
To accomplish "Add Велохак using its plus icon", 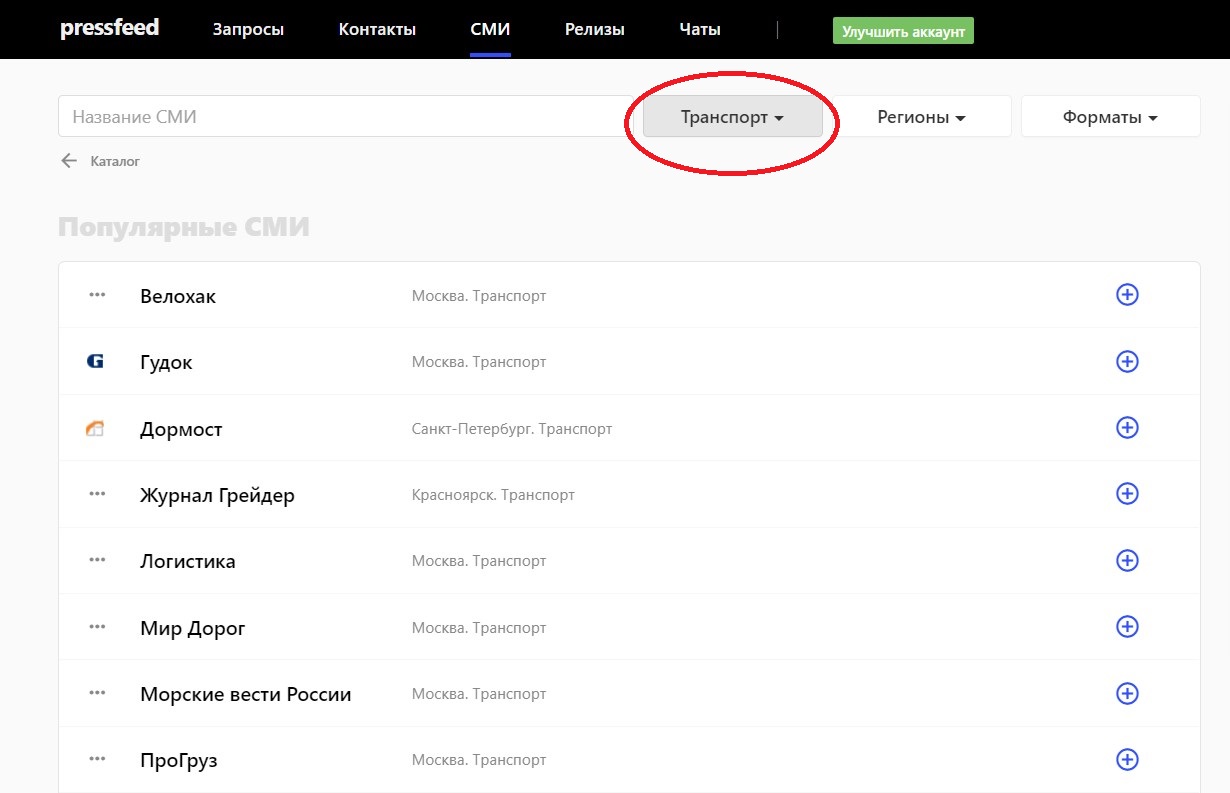I will click(x=1127, y=295).
